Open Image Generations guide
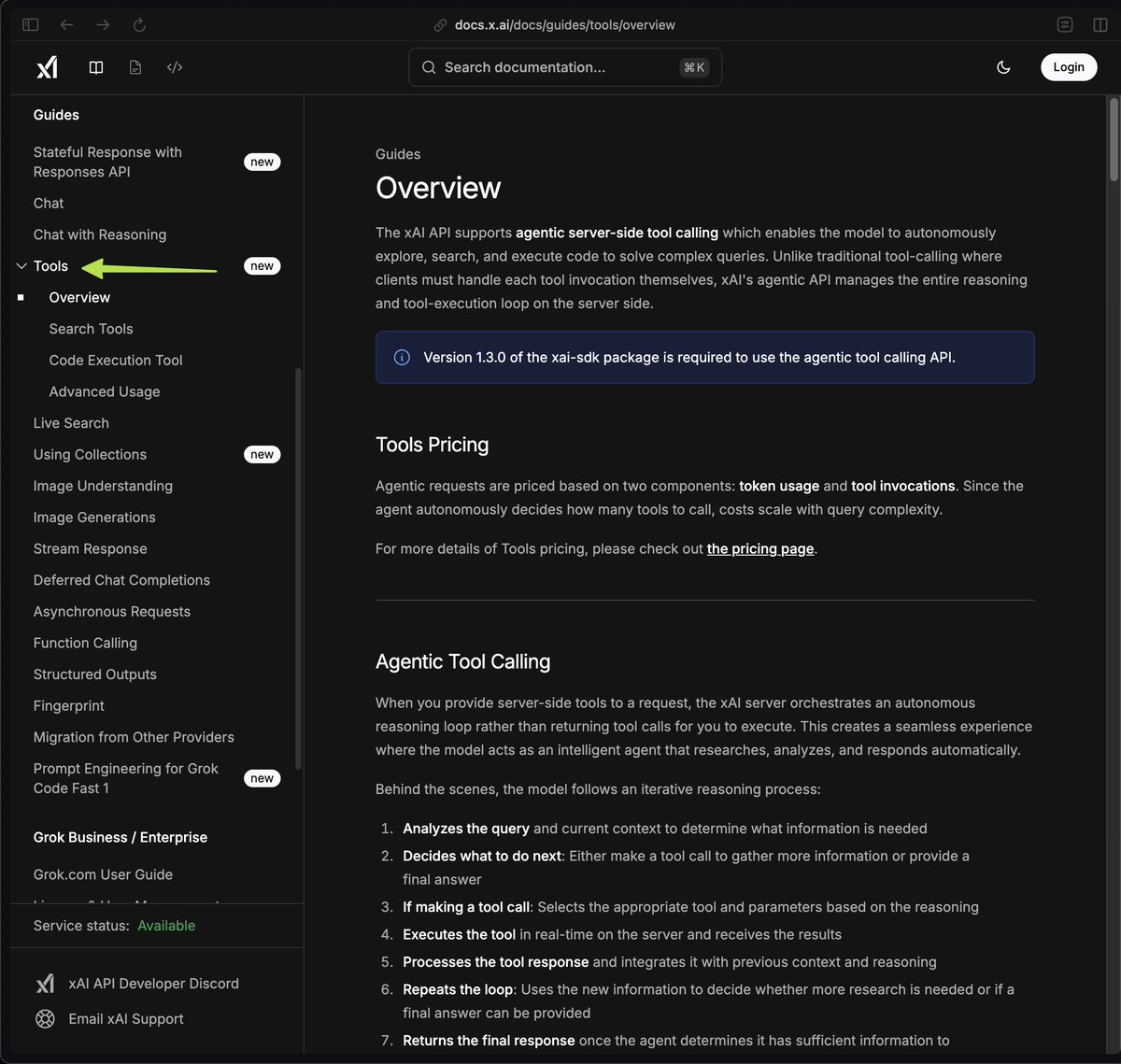This screenshot has width=1121, height=1064. tap(94, 518)
